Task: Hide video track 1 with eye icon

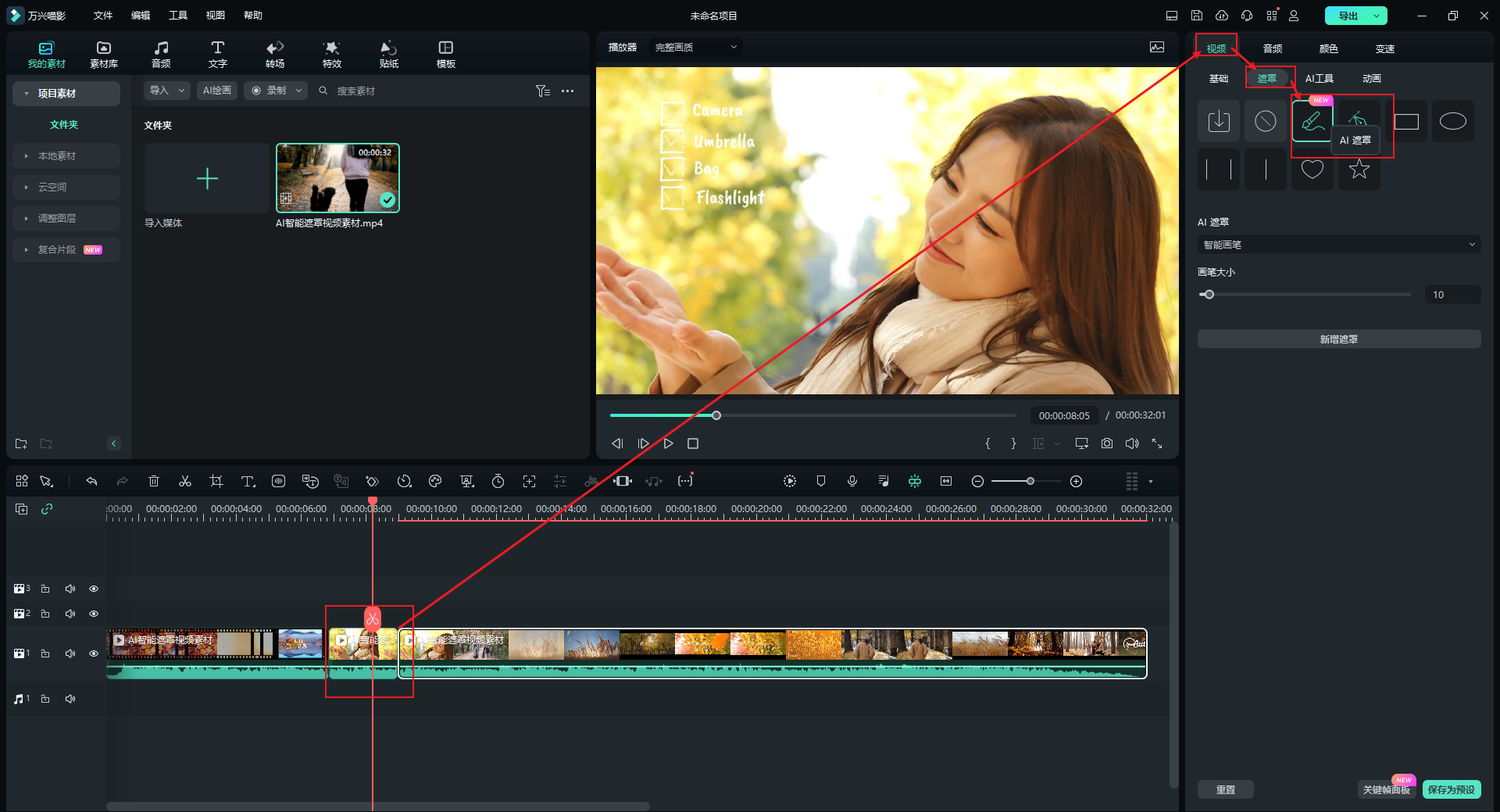Action: point(94,654)
